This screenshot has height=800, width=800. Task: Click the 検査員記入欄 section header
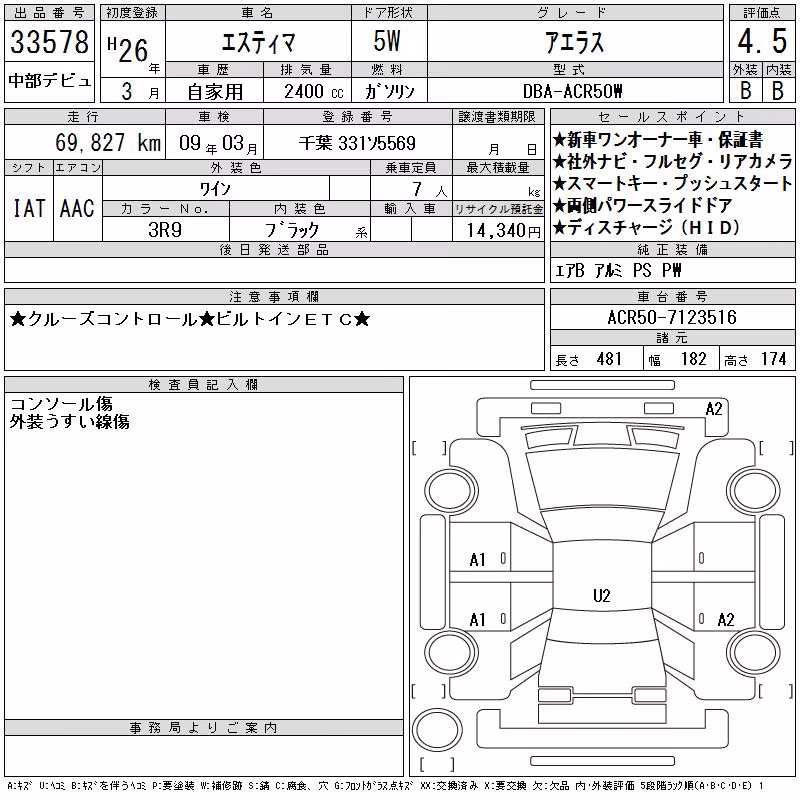pos(203,385)
